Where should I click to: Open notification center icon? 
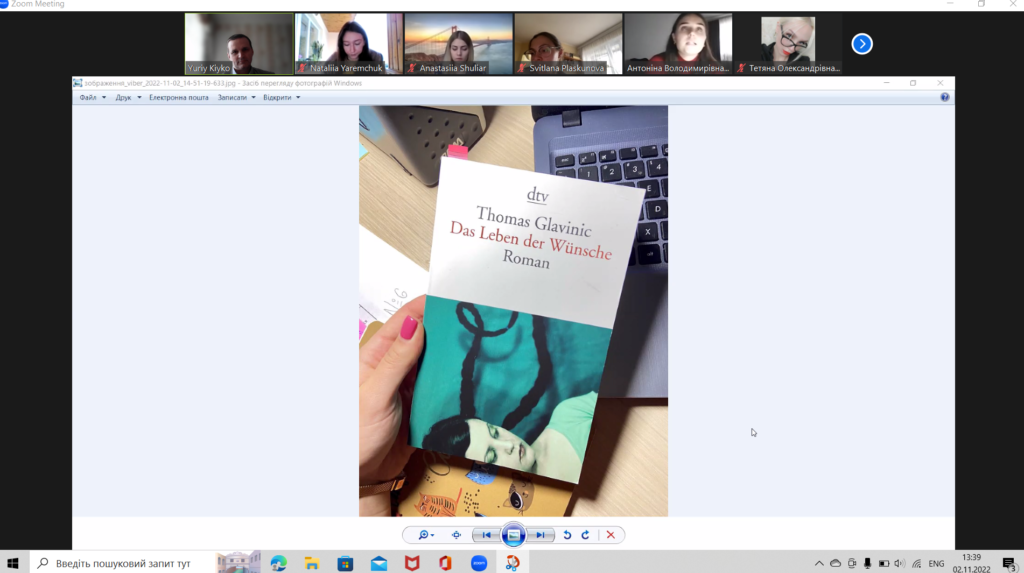coord(1009,563)
